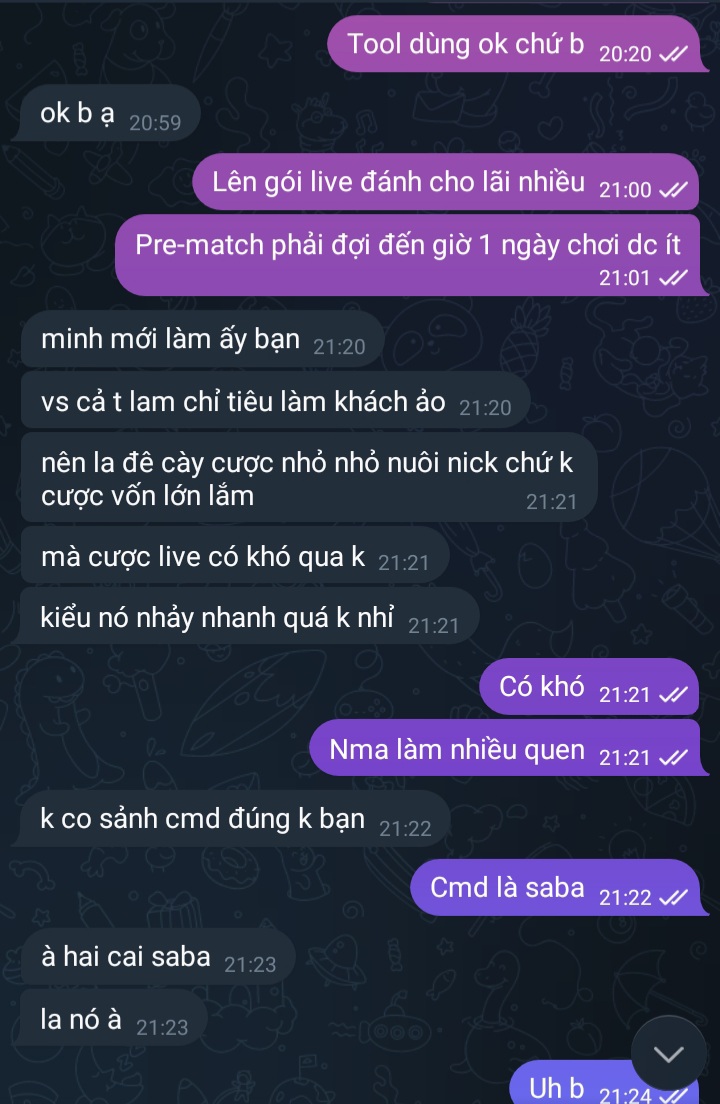Tap double-check icon on 'Cmd là saba' message

[673, 897]
